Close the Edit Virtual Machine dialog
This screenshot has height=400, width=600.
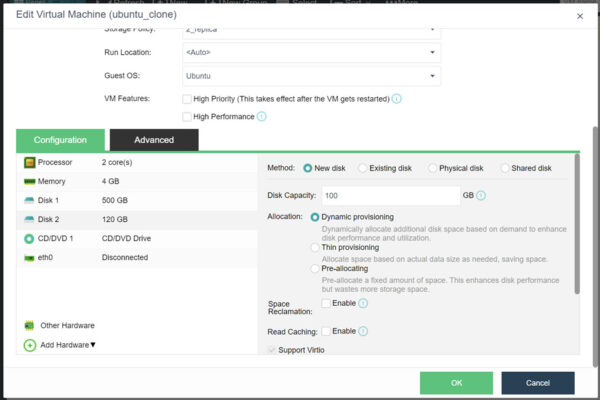click(x=580, y=16)
